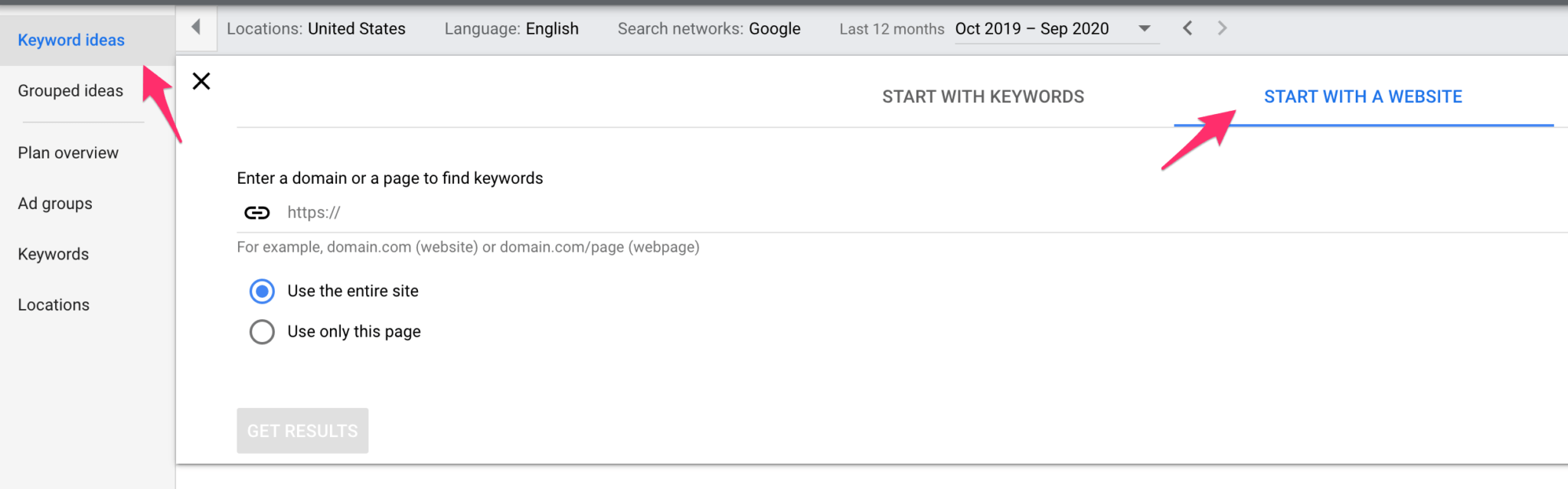The height and width of the screenshot is (489, 1568).
Task: Open Plan overview in the sidebar
Action: coord(68,152)
